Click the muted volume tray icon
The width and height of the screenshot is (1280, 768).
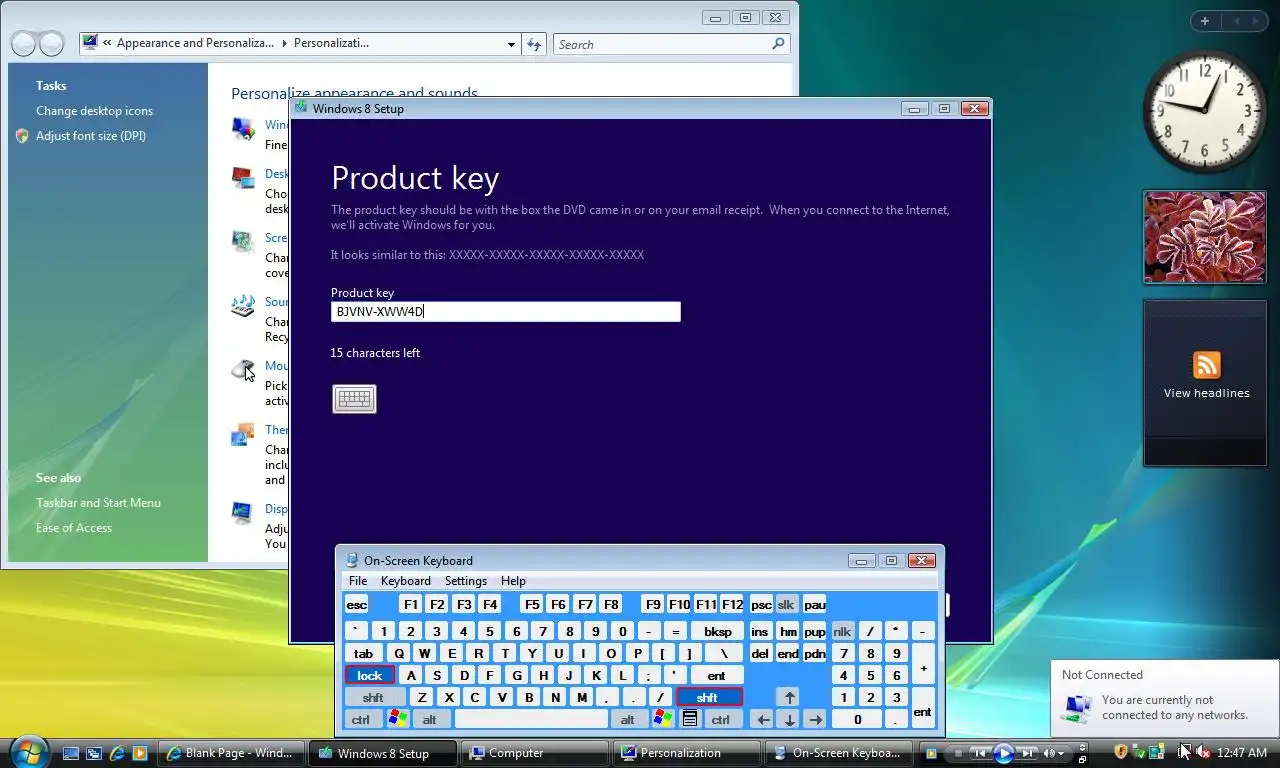pyautogui.click(x=1205, y=752)
